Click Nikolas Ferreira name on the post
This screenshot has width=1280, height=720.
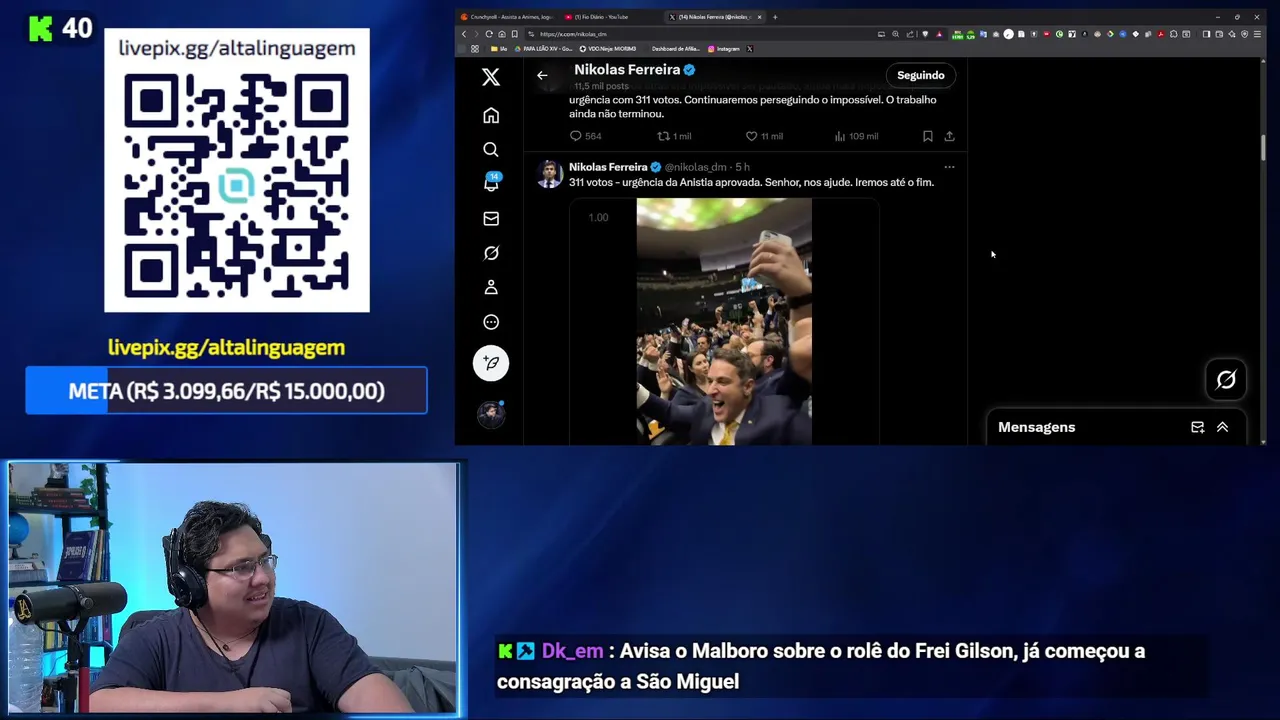point(608,167)
